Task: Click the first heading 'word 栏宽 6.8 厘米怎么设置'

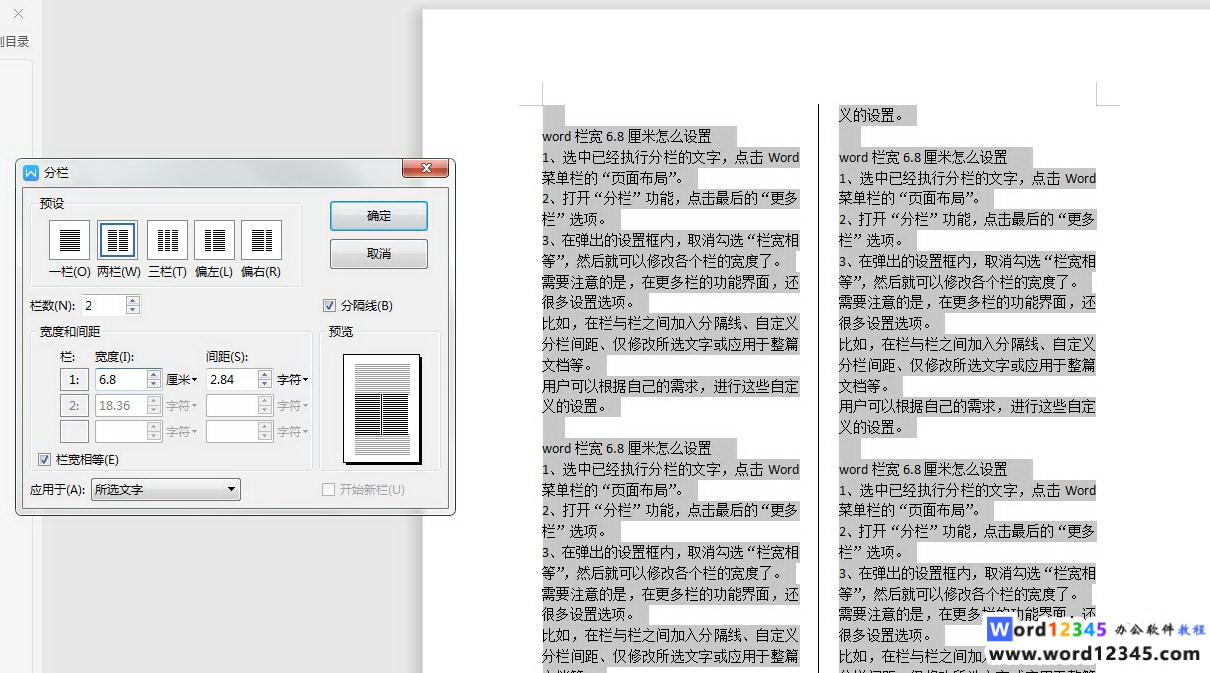Action: click(x=627, y=136)
